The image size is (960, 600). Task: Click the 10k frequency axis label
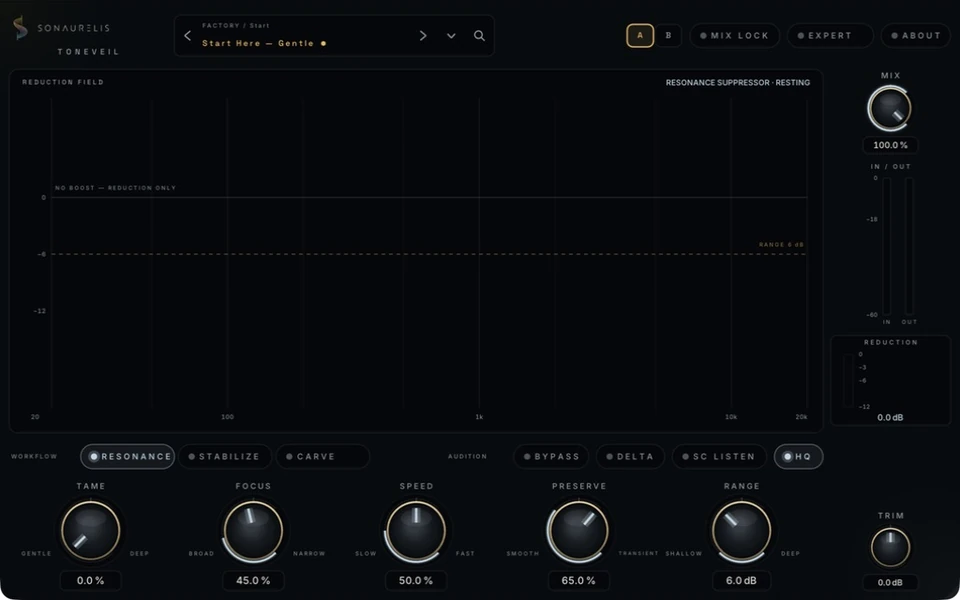click(731, 417)
